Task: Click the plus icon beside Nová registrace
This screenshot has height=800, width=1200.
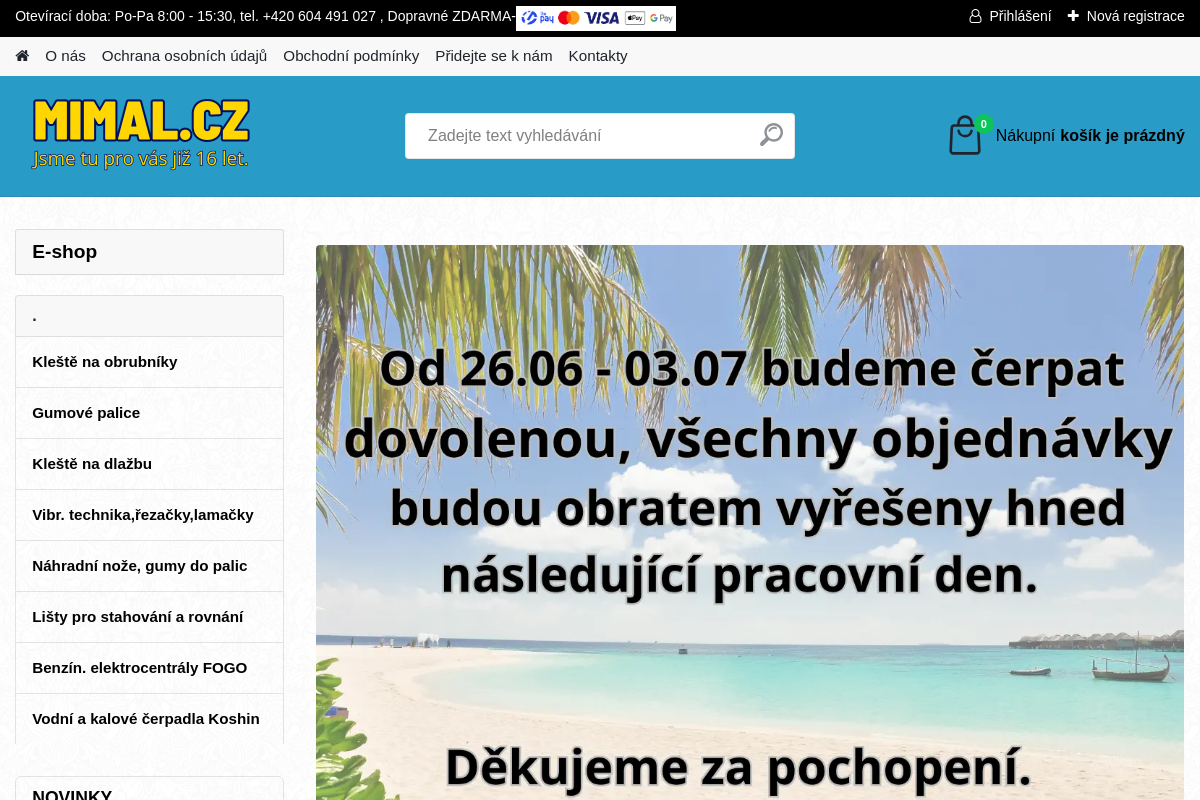Action: coord(1073,16)
